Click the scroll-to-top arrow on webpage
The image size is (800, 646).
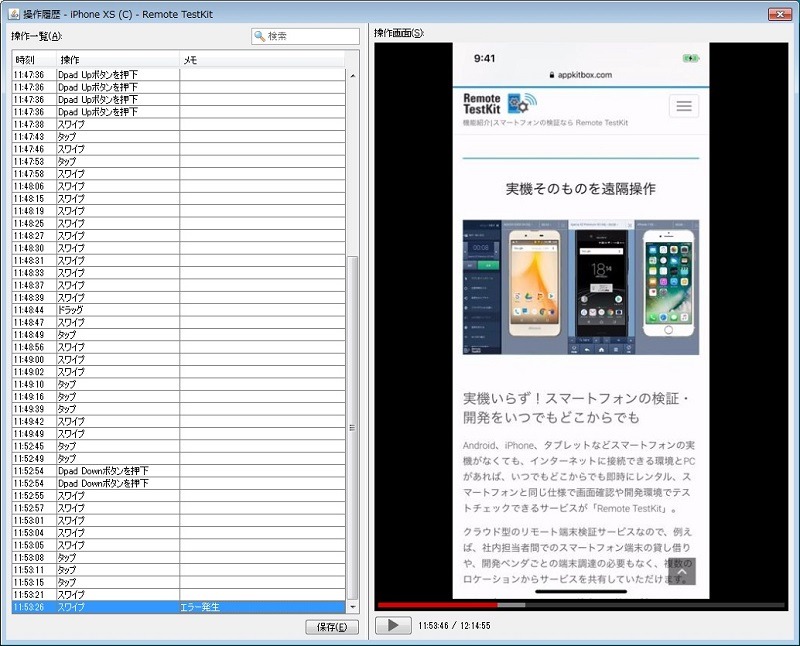click(682, 571)
